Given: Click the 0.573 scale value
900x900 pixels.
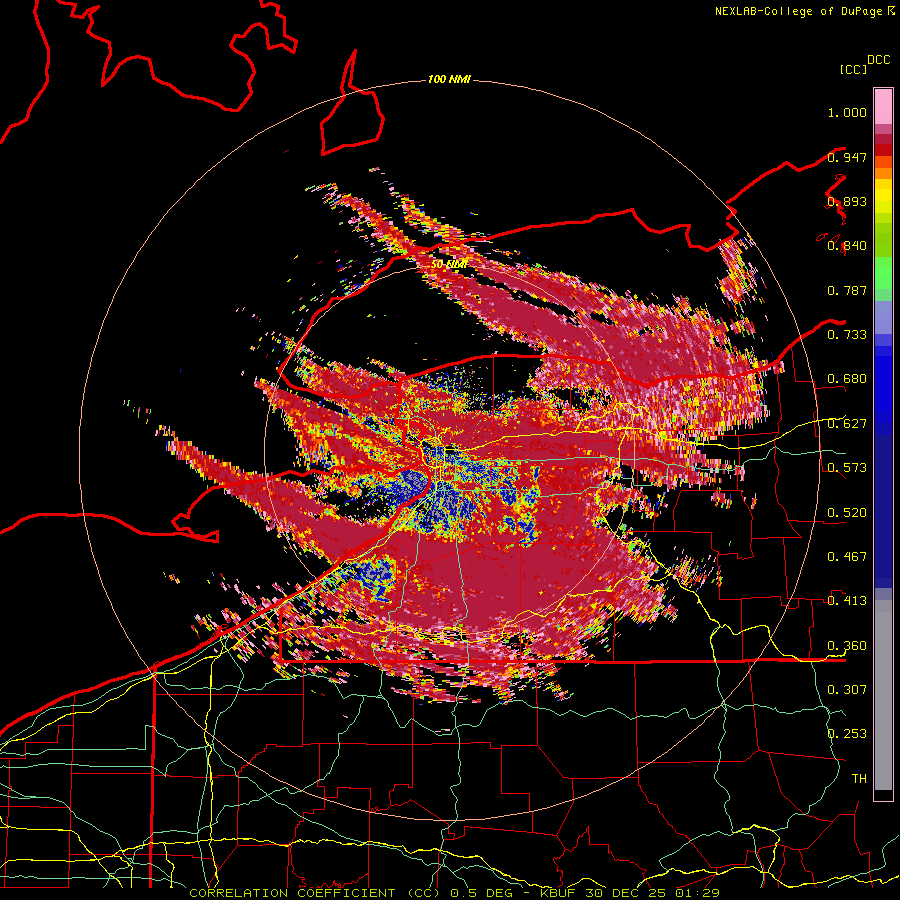Looking at the screenshot, I should click(x=847, y=468).
